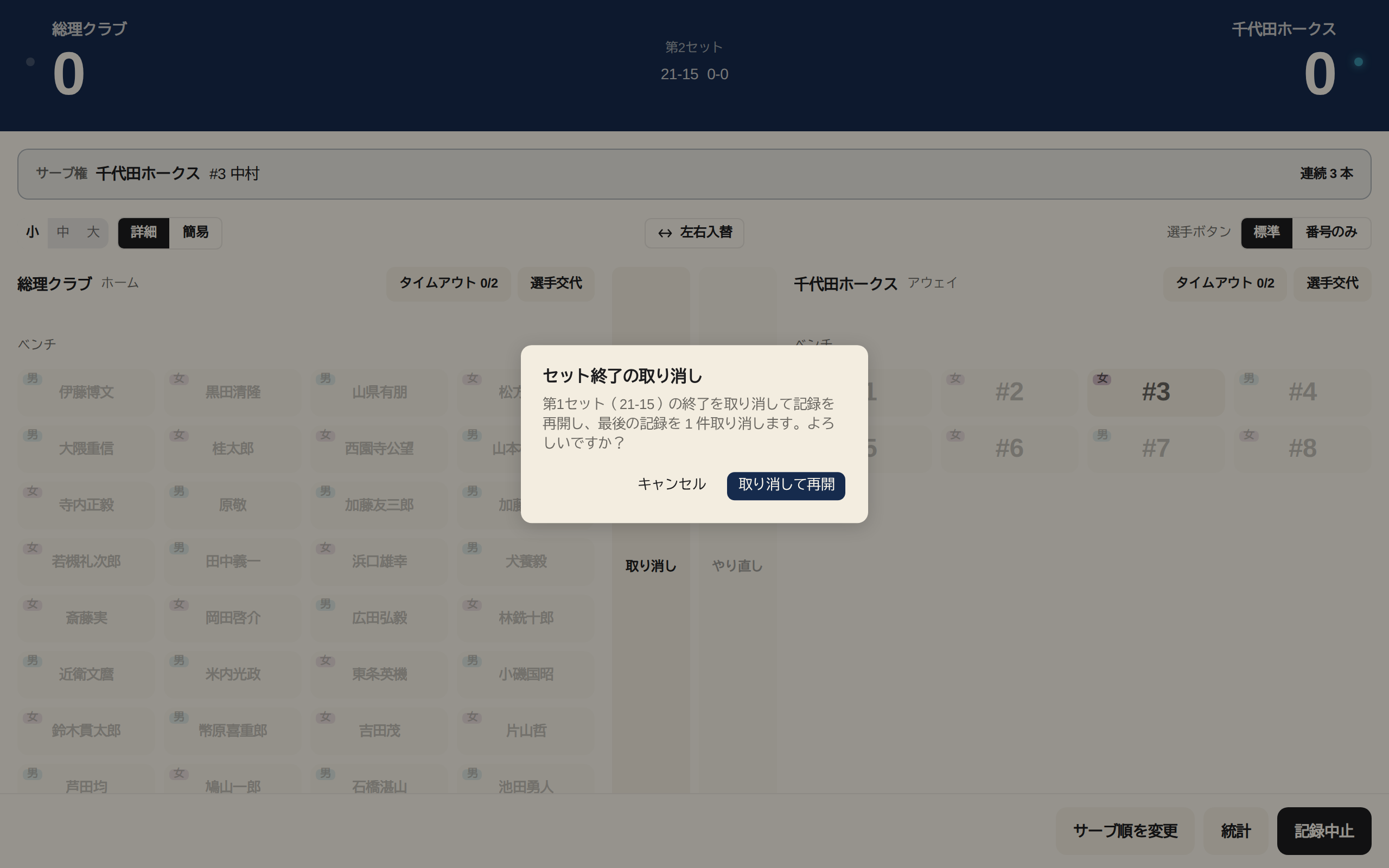The height and width of the screenshot is (868, 1389).
Task: Click the 21-15 previous set score
Action: (679, 75)
